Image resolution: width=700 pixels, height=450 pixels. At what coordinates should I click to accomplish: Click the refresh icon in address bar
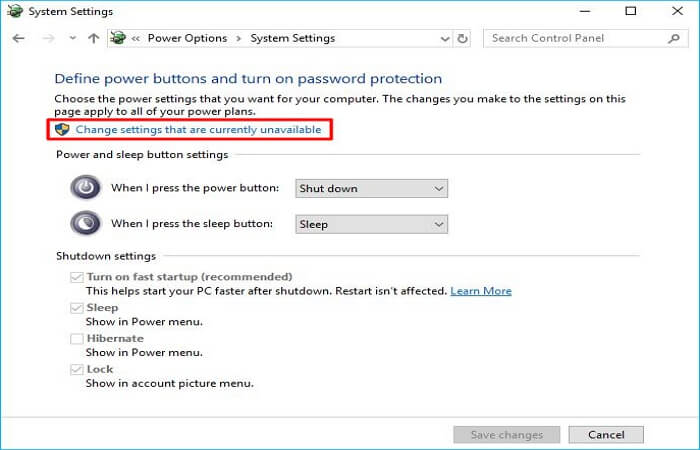(x=462, y=38)
